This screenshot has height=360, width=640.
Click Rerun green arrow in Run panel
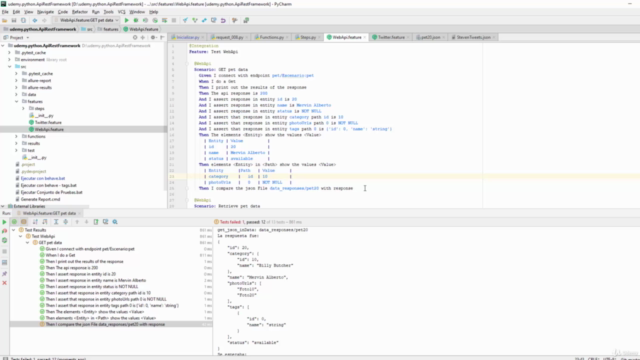(4, 222)
